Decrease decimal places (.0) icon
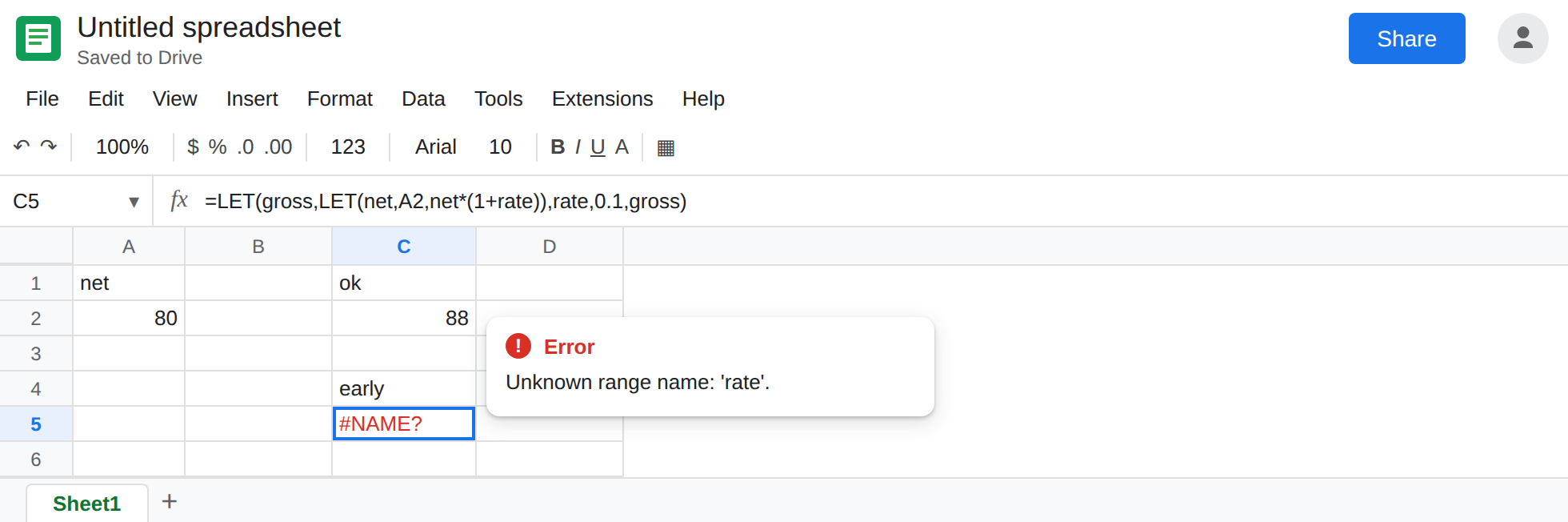 coord(246,147)
